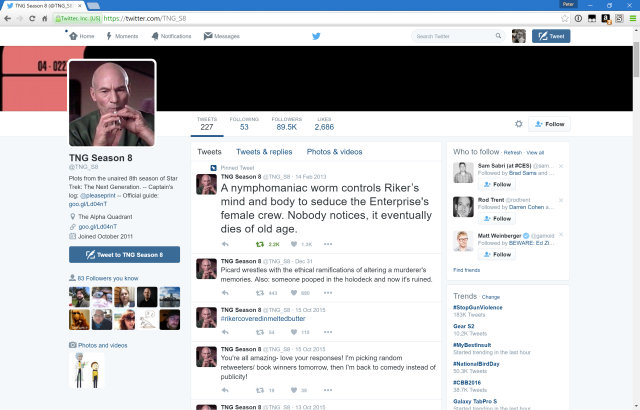Retweet the #rikercoveredinmeltedbutter tweet
The image size is (640, 410).
(x=265, y=332)
